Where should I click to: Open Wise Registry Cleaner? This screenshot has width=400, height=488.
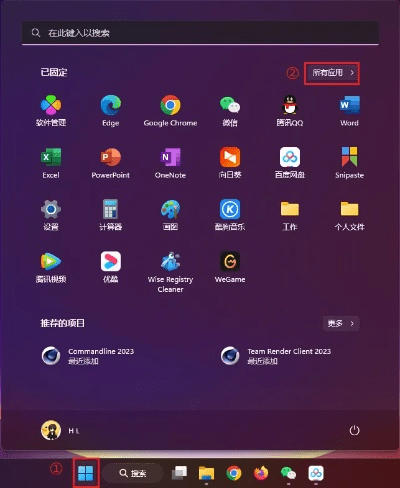(x=170, y=272)
